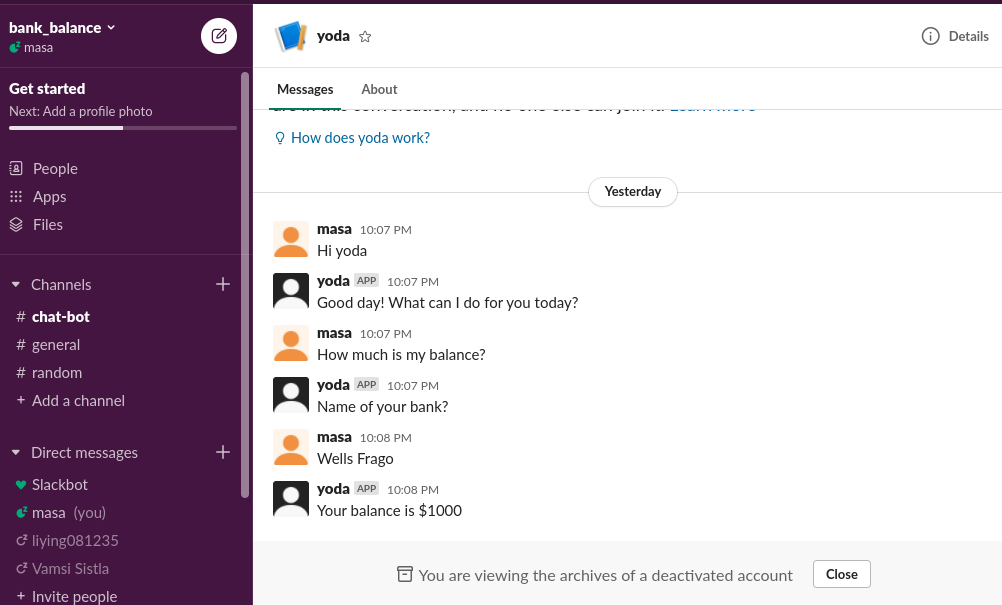The height and width of the screenshot is (605, 1002).
Task: Open the People directory
Action: [x=55, y=169]
